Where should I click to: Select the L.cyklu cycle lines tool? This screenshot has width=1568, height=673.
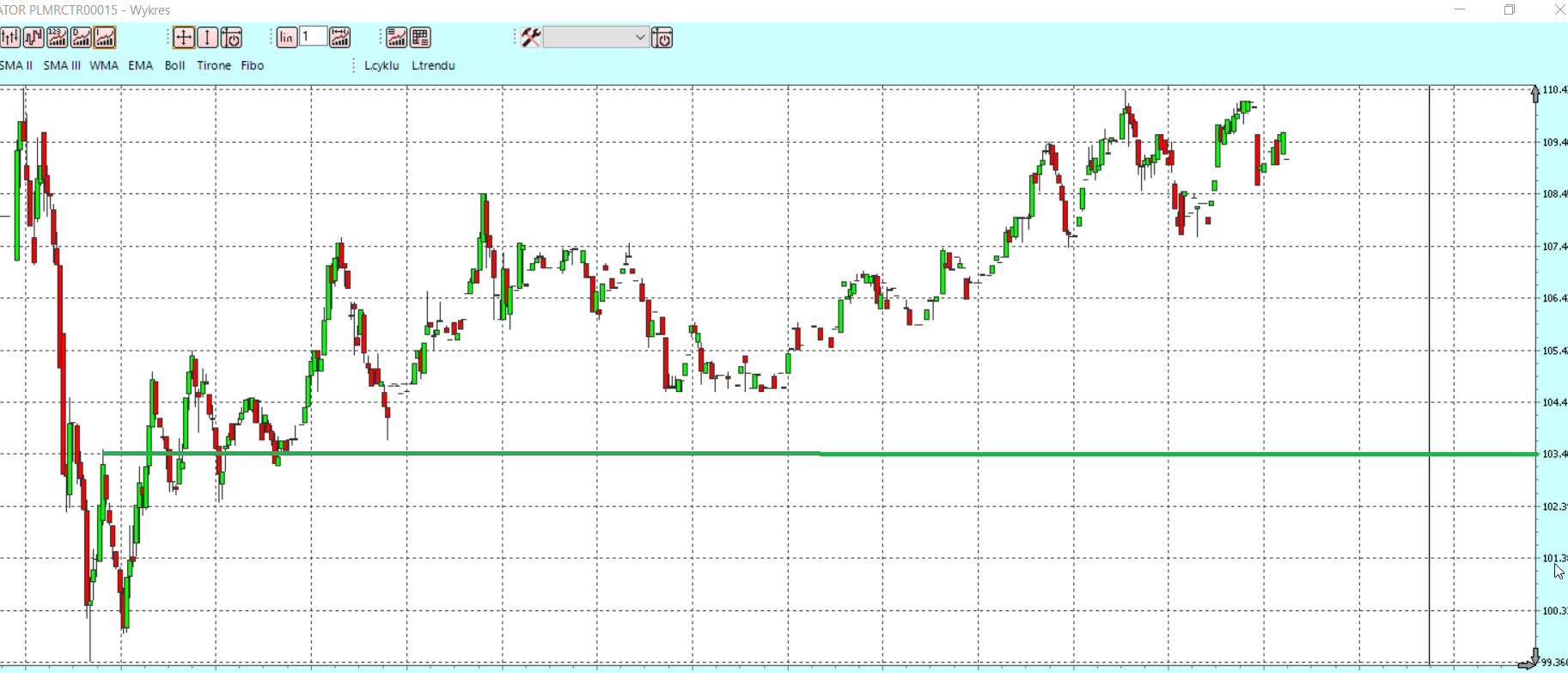point(381,65)
